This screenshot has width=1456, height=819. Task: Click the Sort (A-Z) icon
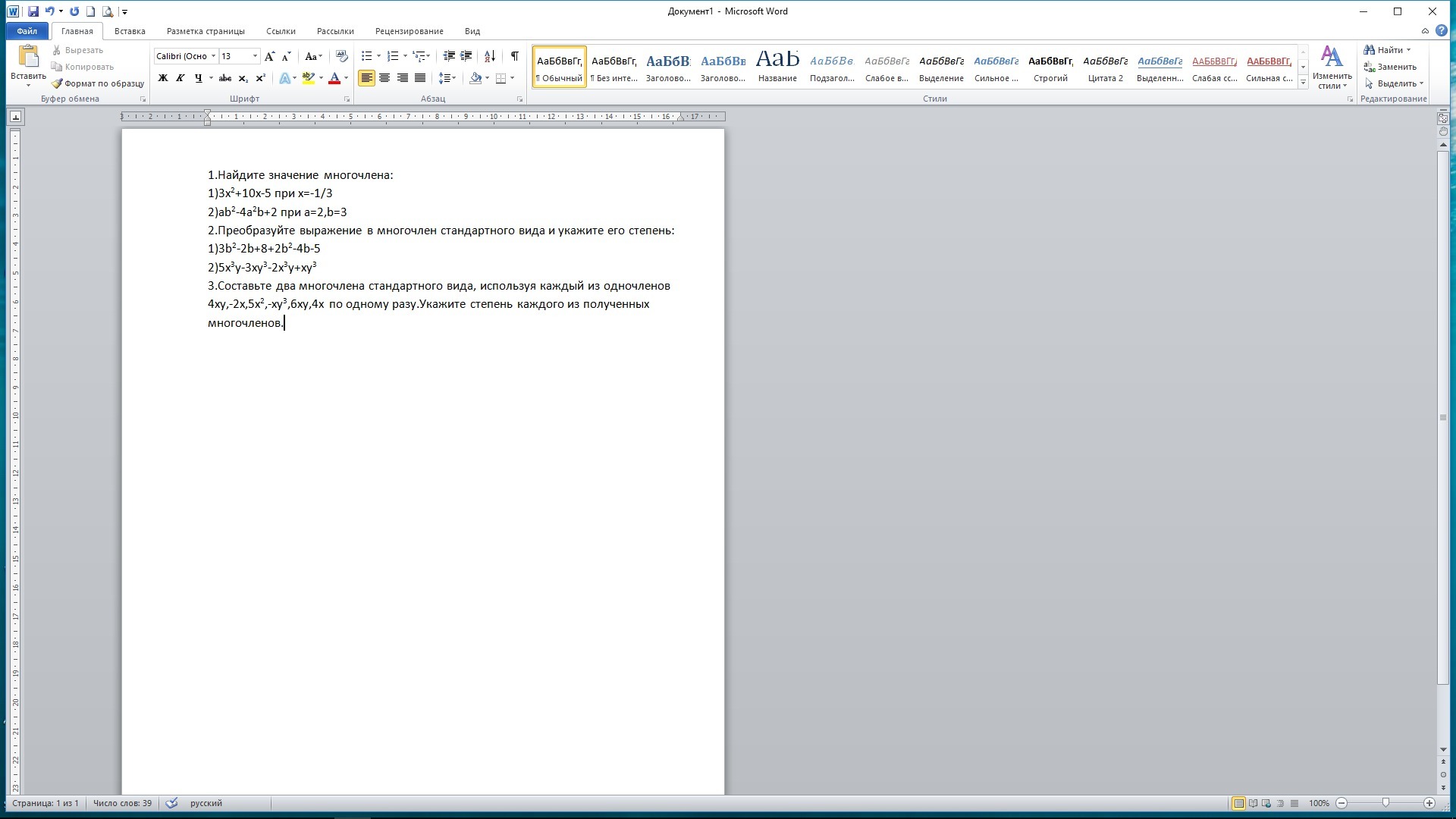[x=490, y=56]
